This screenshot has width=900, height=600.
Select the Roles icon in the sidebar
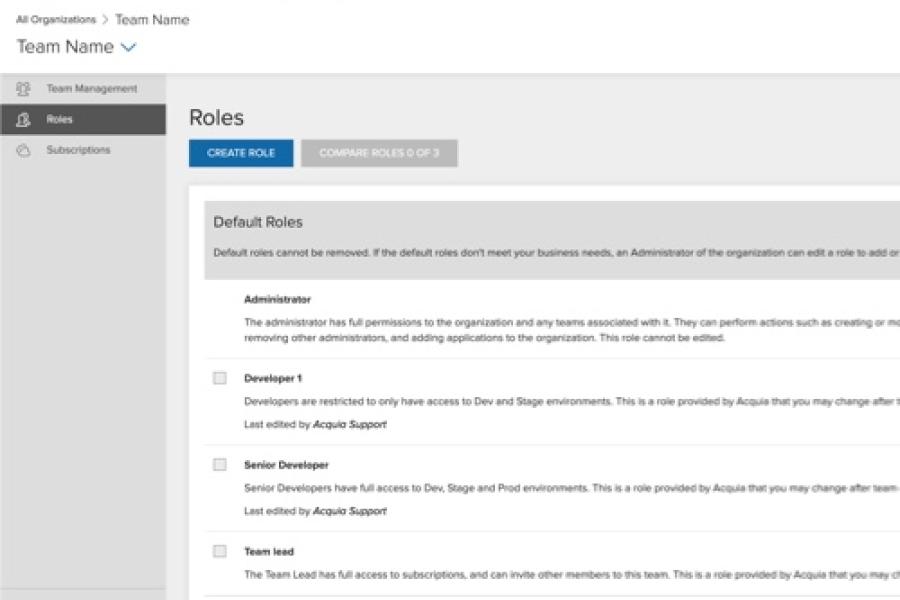click(24, 120)
